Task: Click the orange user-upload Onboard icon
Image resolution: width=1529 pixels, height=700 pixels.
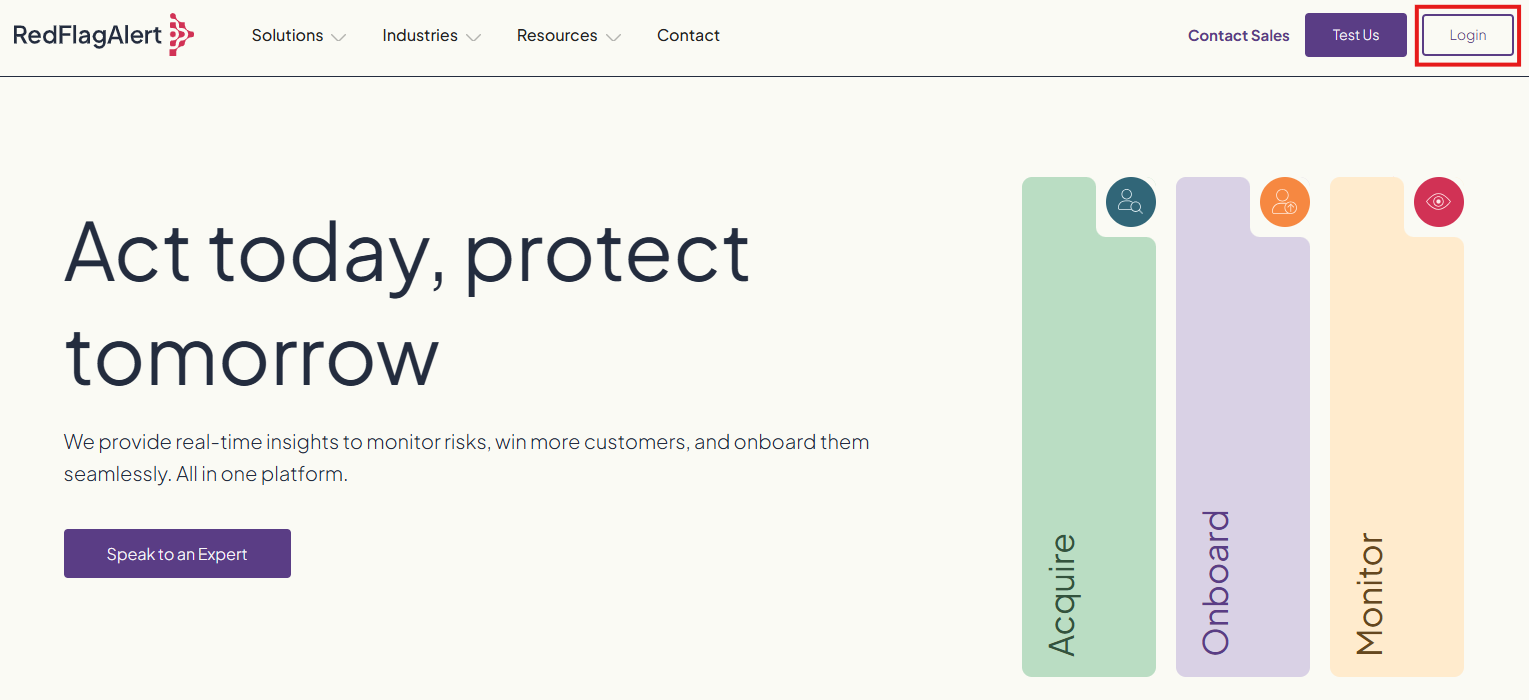Action: point(1284,202)
